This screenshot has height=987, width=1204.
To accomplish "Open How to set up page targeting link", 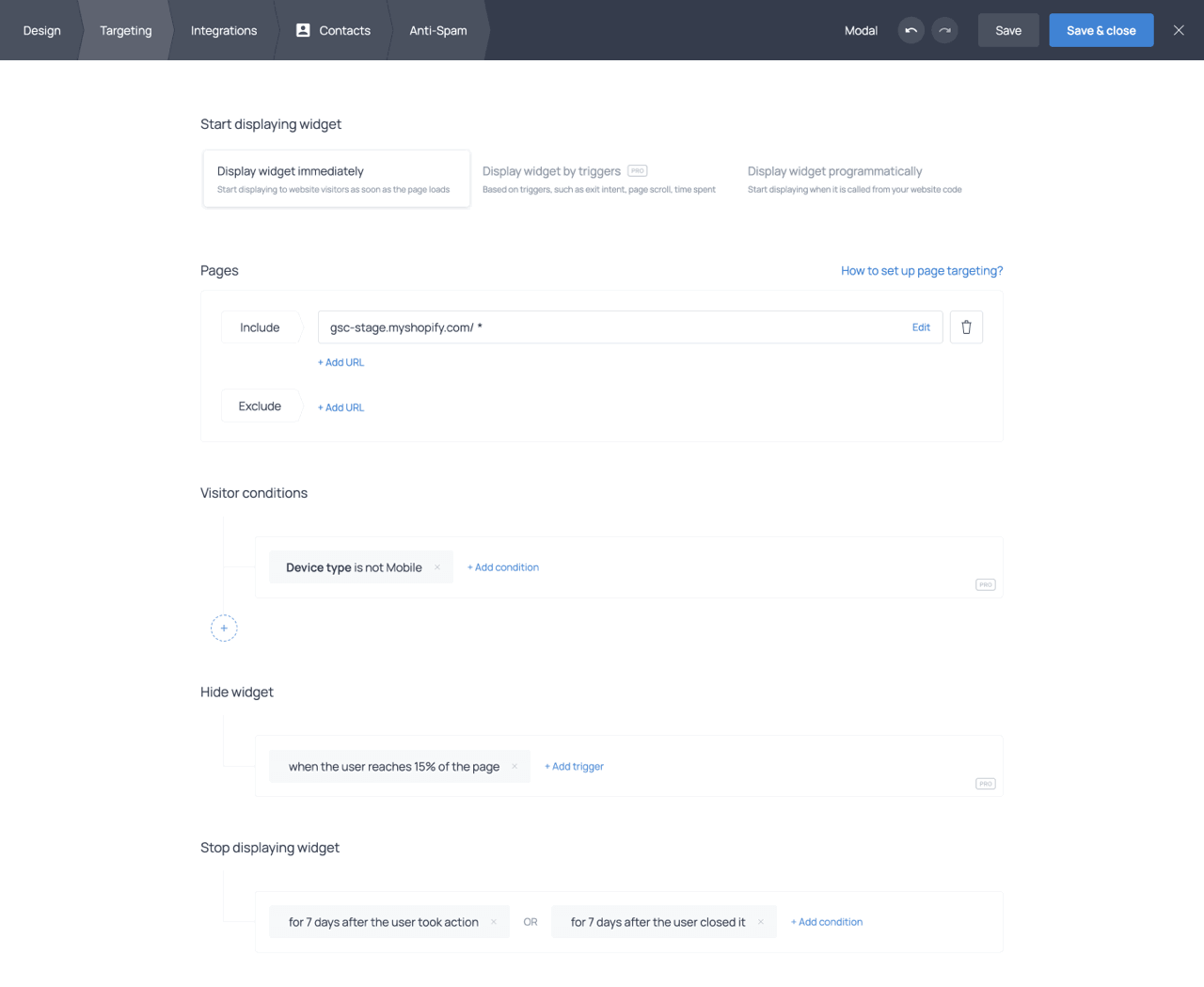I will pos(922,271).
